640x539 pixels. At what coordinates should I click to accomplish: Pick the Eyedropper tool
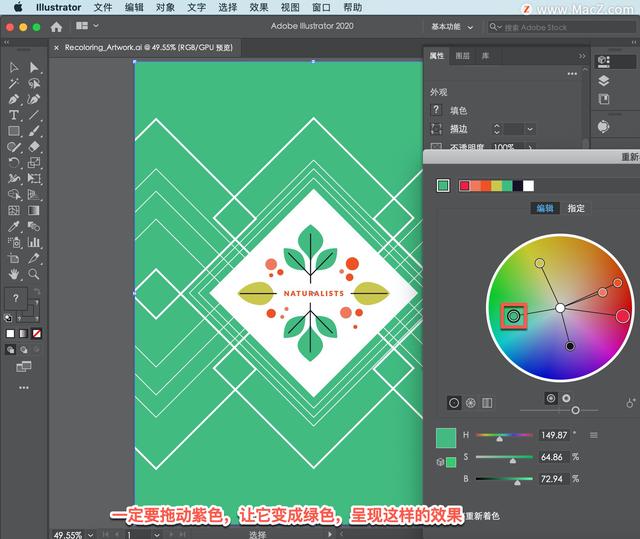coord(13,226)
